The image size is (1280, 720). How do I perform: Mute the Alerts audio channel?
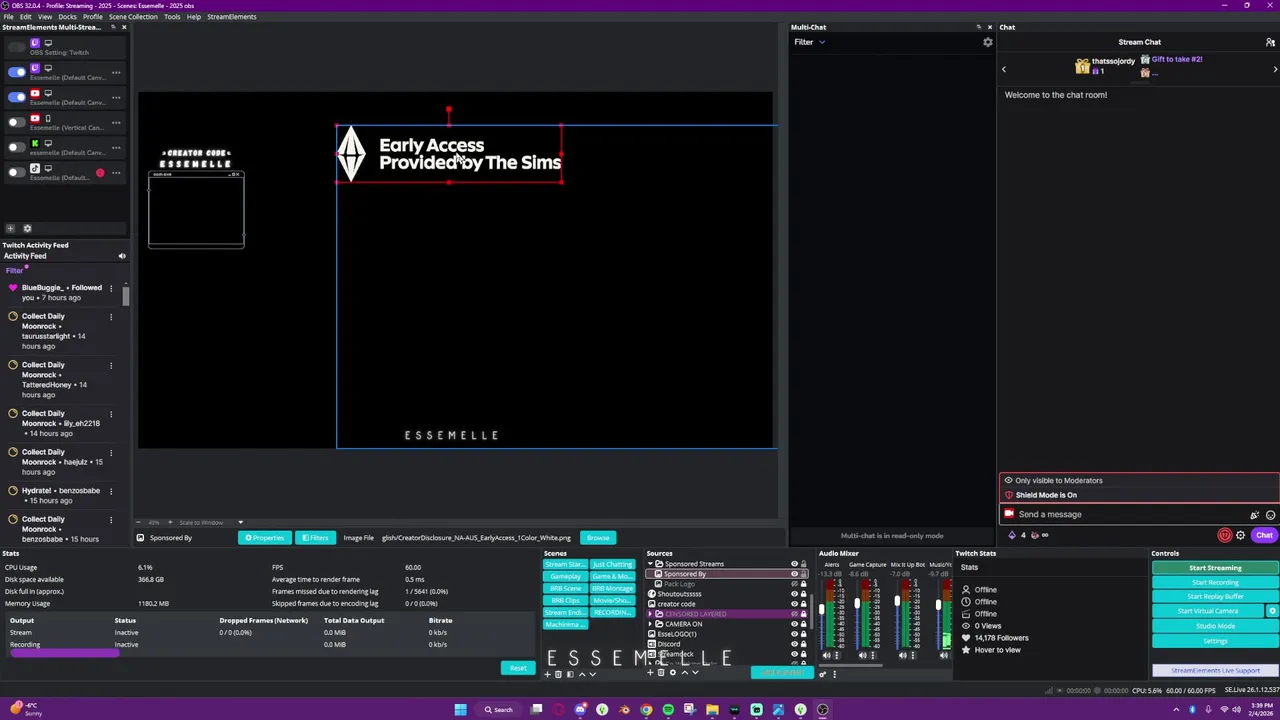[x=826, y=655]
